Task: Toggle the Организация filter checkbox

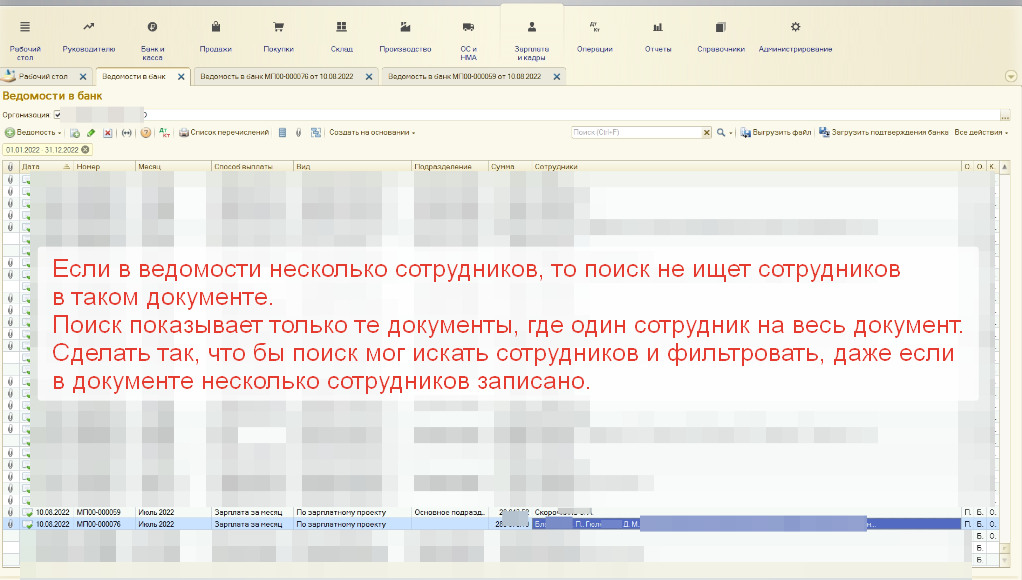Action: (57, 115)
